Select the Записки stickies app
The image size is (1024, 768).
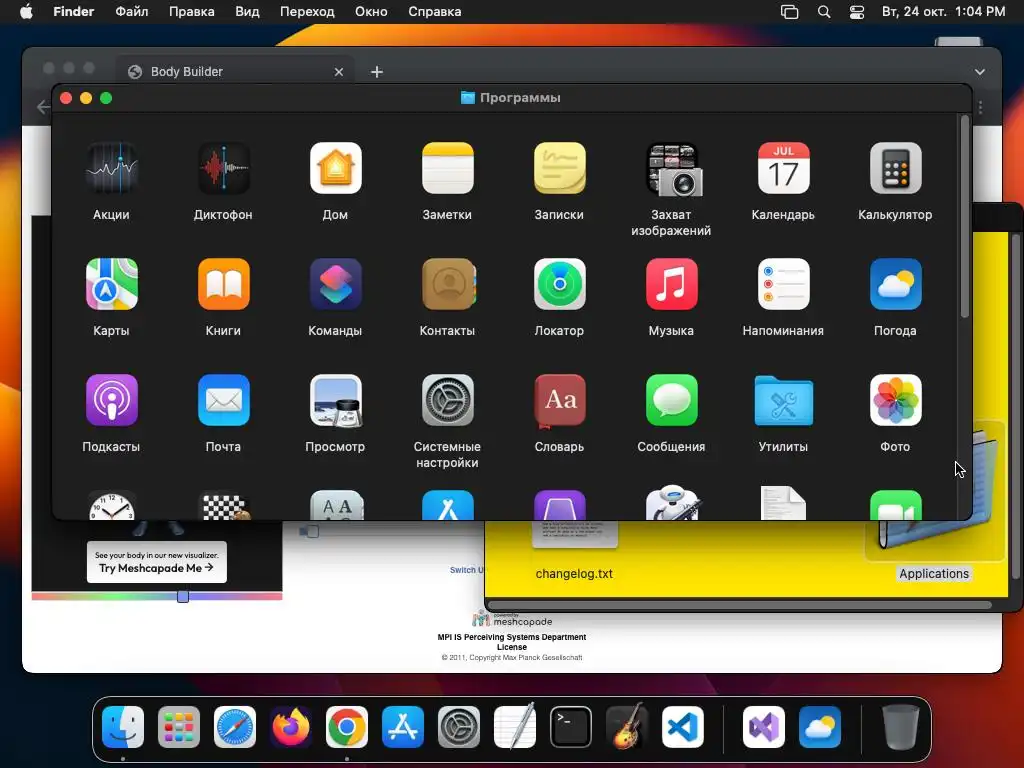tap(560, 168)
